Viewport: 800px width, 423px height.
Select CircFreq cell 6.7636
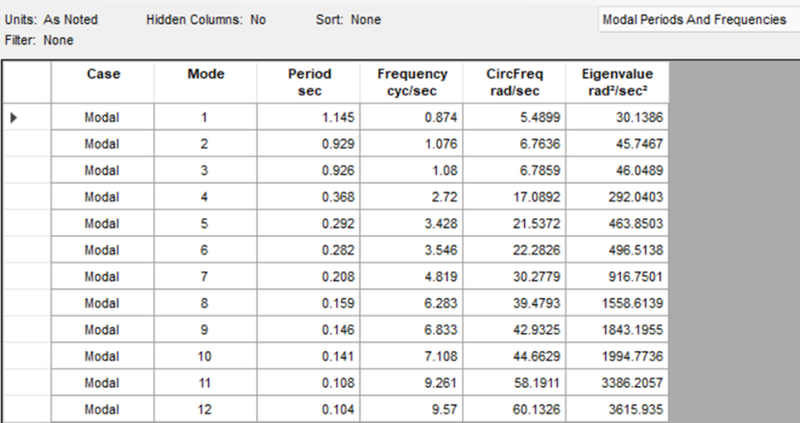coord(514,144)
